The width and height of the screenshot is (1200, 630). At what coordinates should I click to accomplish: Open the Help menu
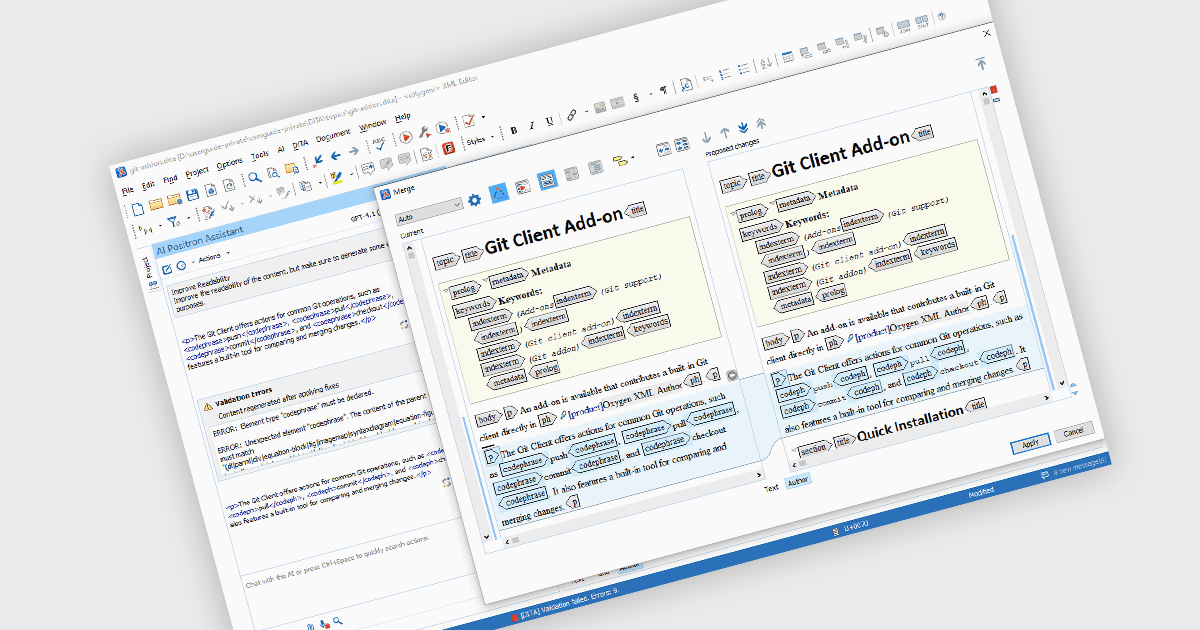click(x=403, y=117)
